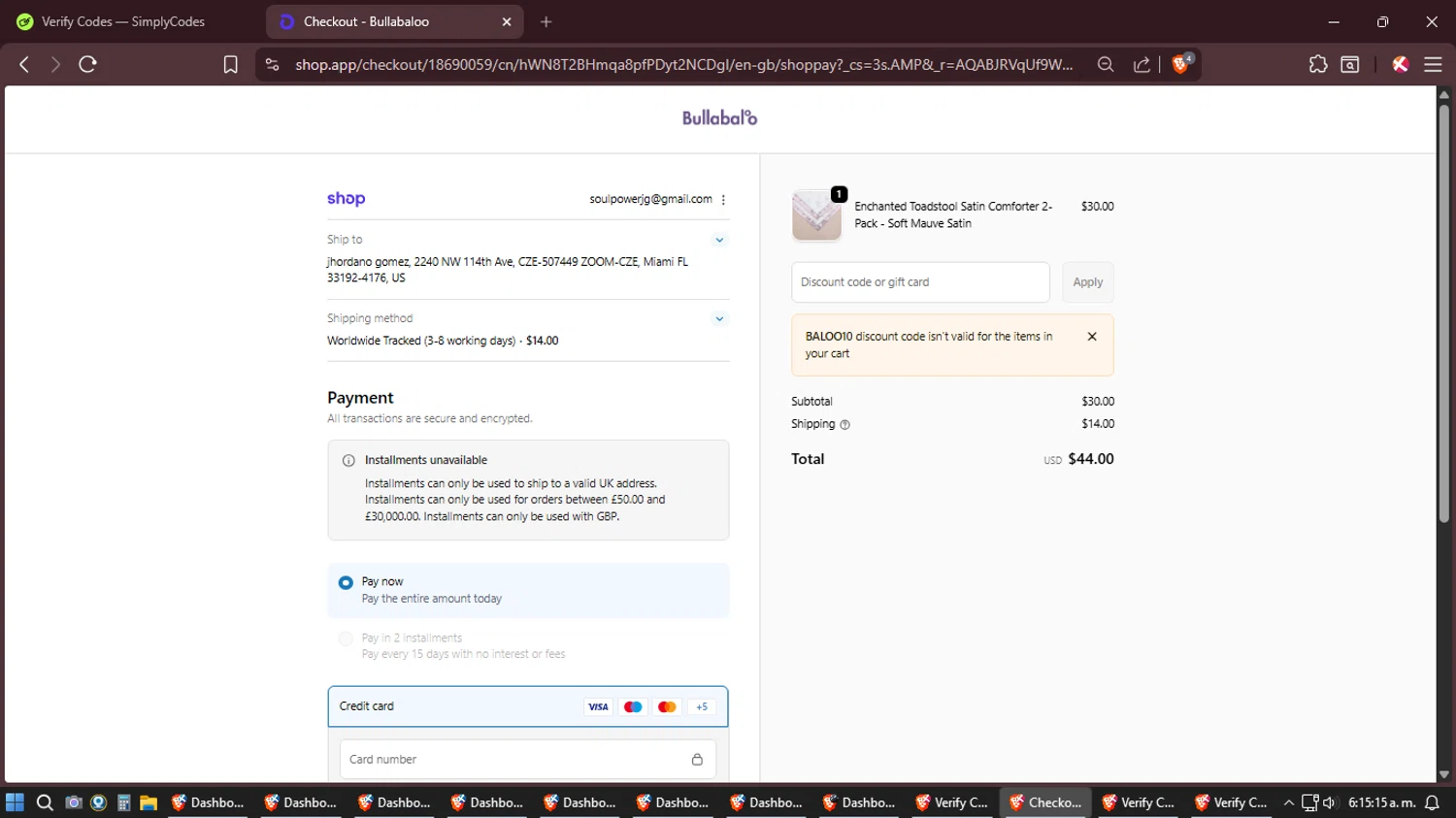Click the Bullabaloo store logo
The image size is (1456, 818).
(x=719, y=118)
